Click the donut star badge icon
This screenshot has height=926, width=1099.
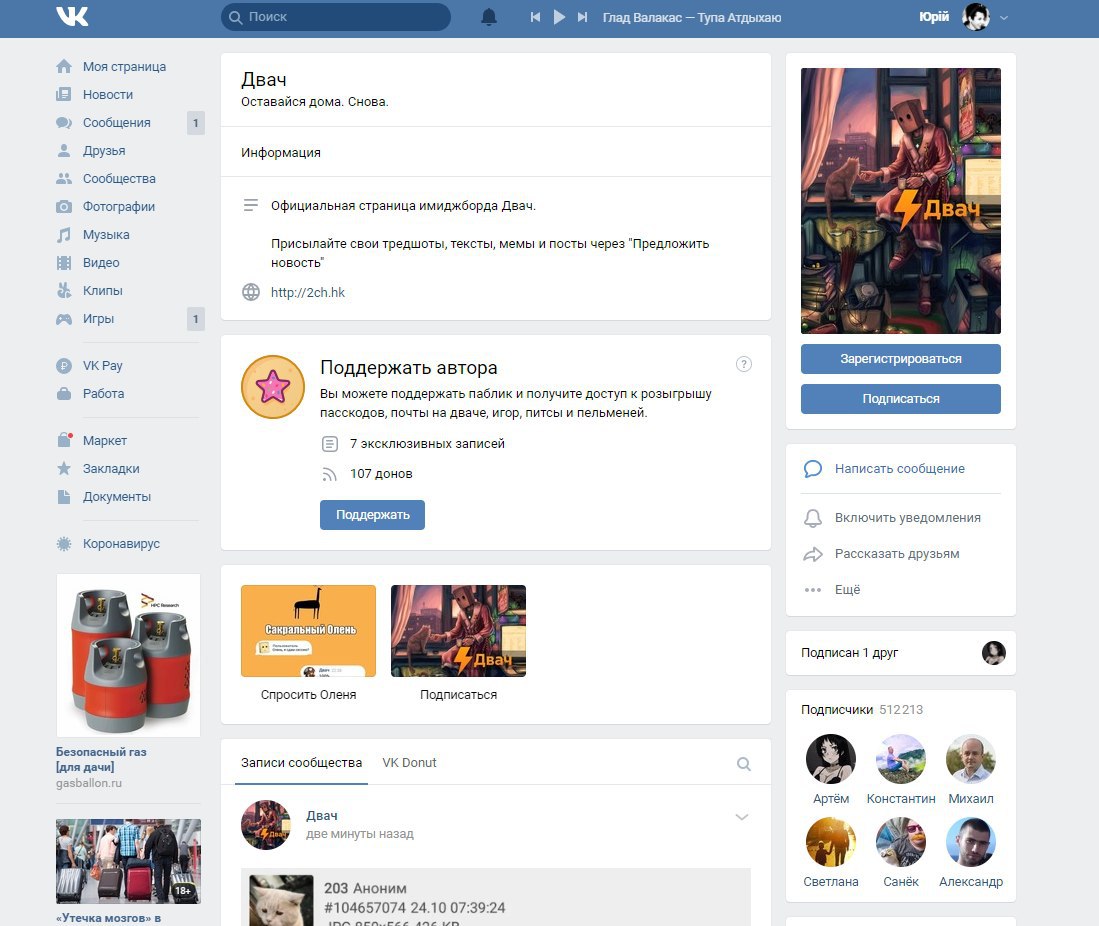point(273,387)
